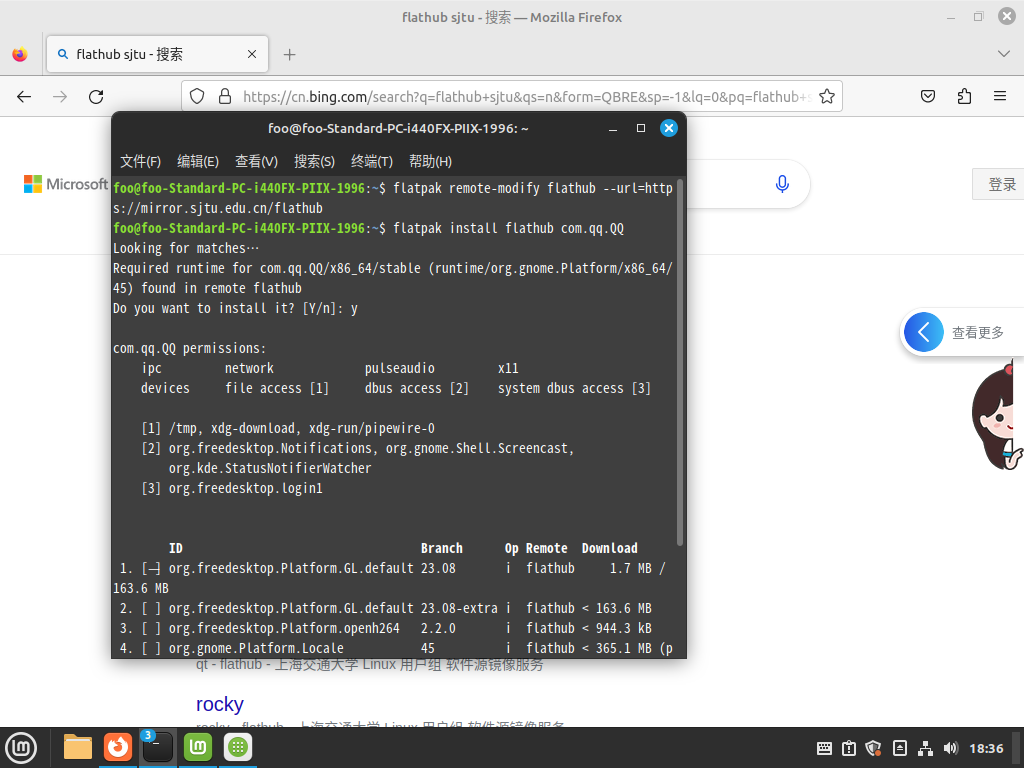Viewport: 1024px width, 768px height.
Task: Reload the current Firefox page
Action: (96, 97)
